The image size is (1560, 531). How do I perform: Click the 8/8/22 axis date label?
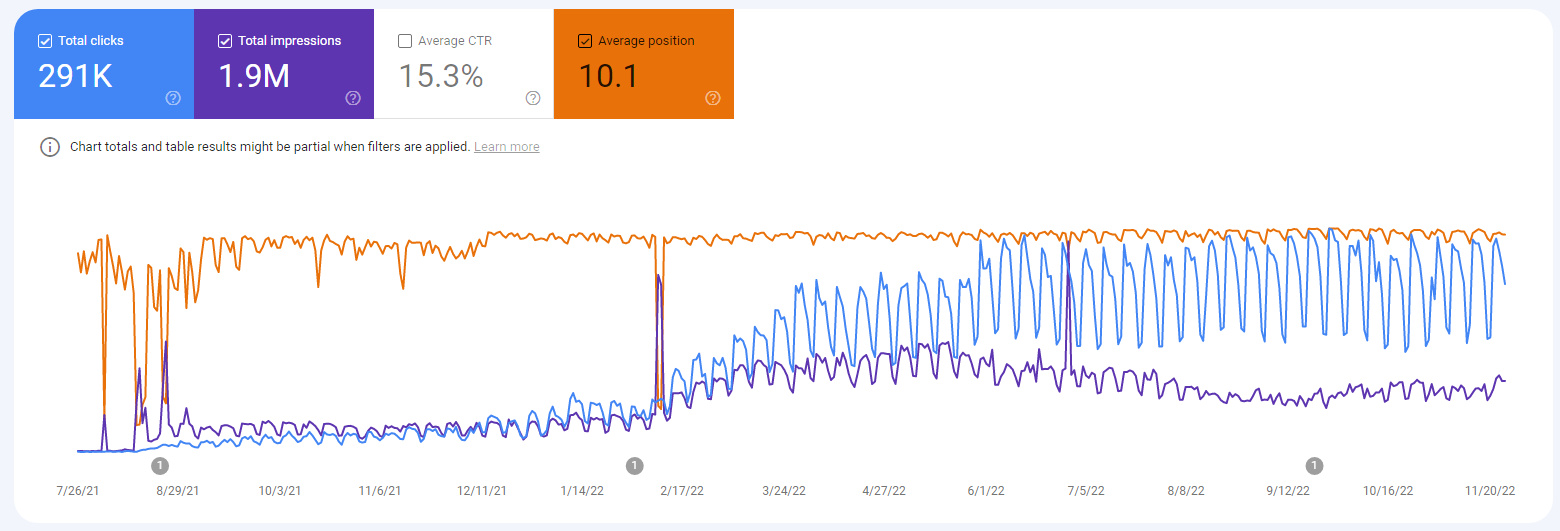point(1186,491)
